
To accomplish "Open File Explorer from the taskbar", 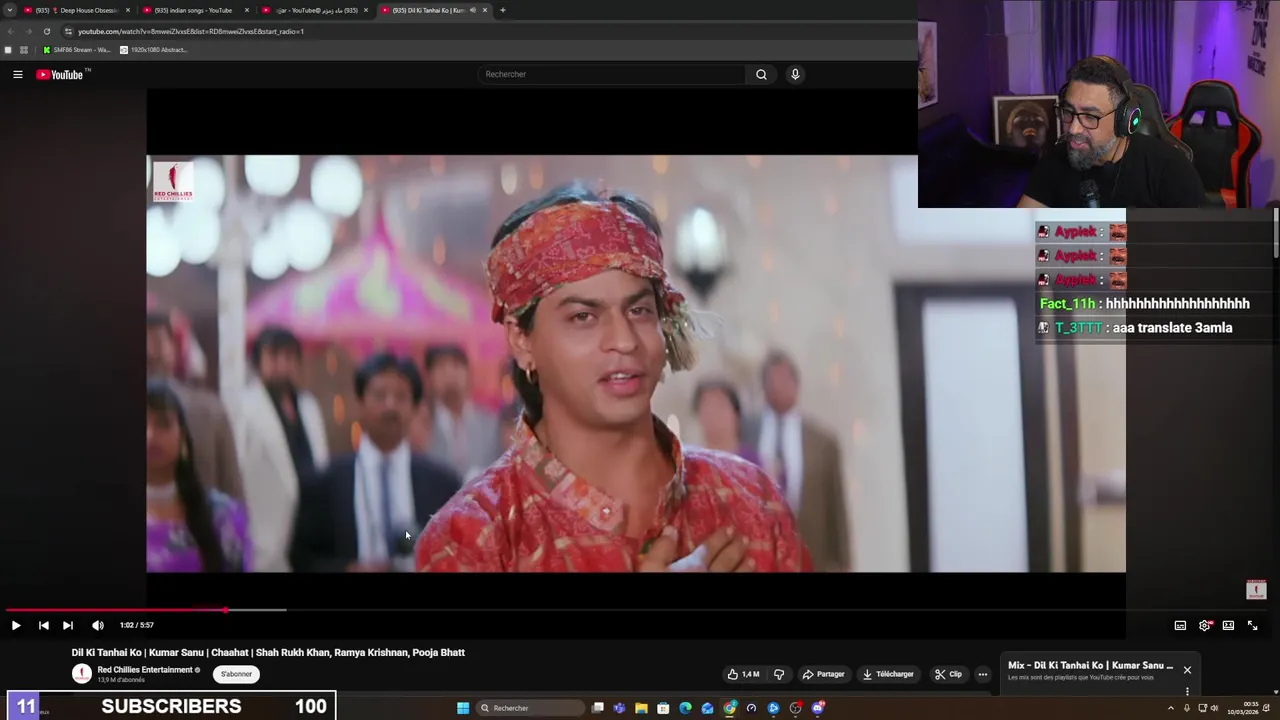I will click(641, 708).
